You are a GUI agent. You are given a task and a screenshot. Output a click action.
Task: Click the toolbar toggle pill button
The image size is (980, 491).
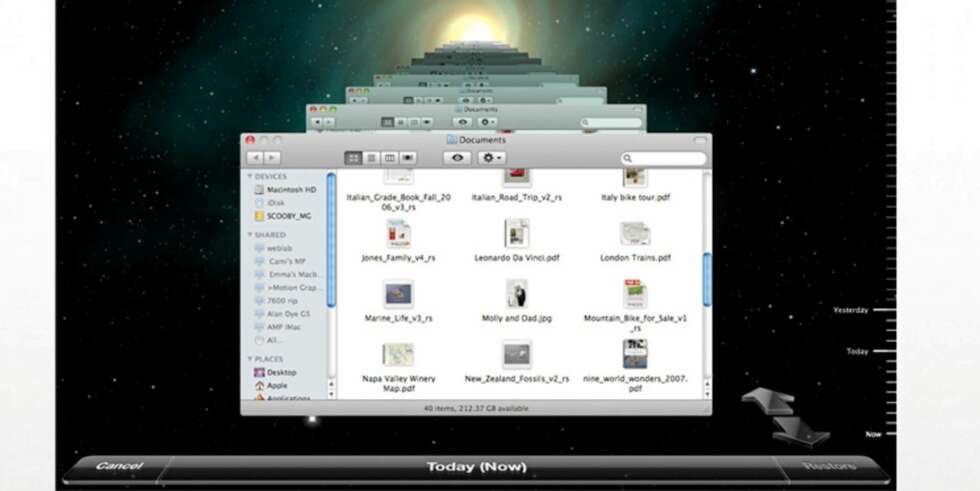(699, 141)
